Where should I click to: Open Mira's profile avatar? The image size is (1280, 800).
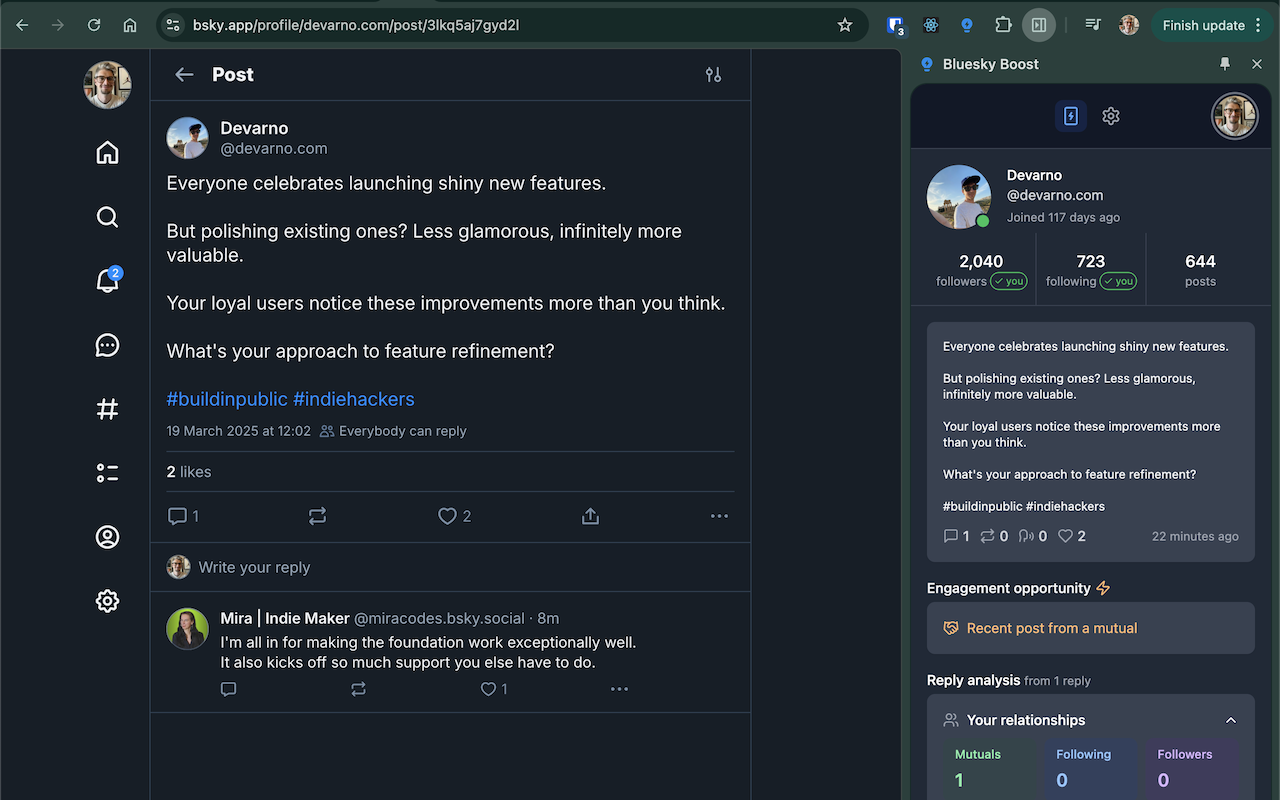(x=187, y=629)
